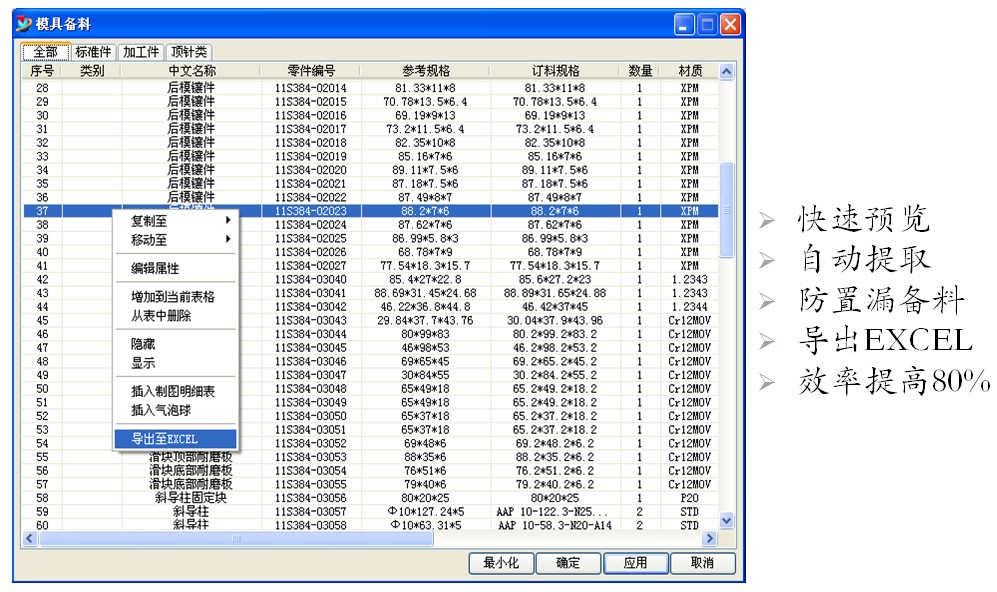Click the 取消 button

[x=702, y=563]
